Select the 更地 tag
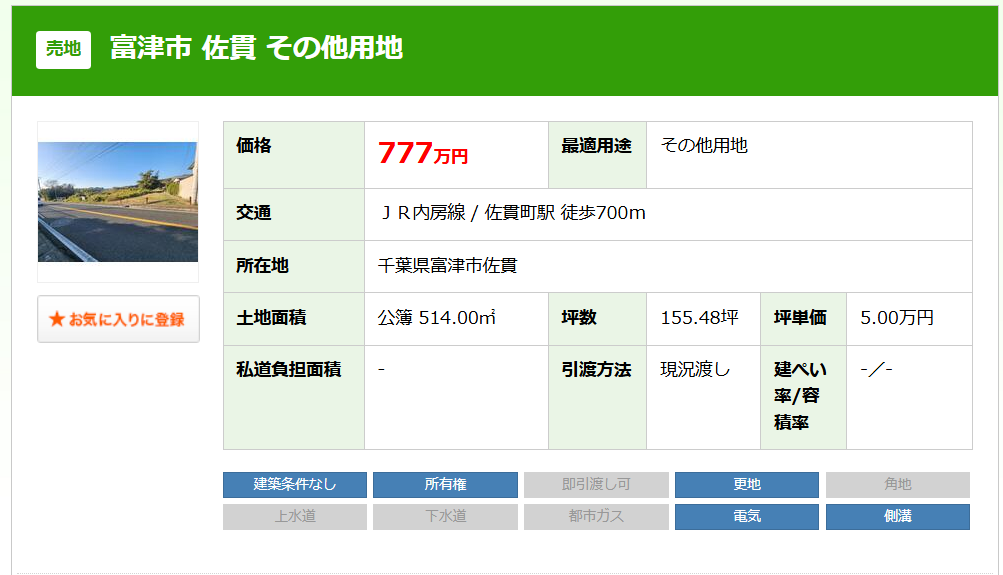Screen dimensions: 1003x575 tap(747, 485)
